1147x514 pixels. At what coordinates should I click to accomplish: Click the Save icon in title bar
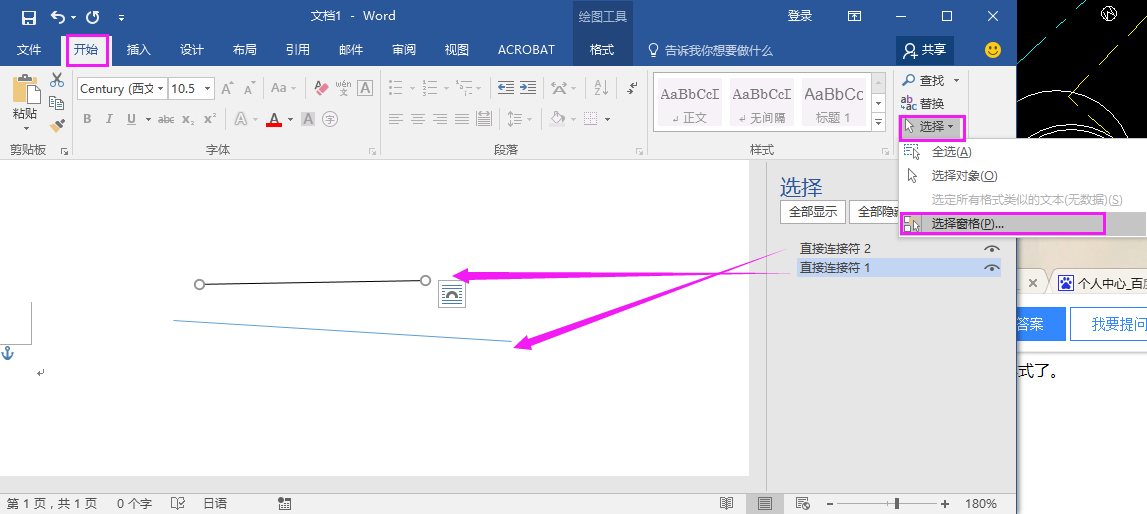29,16
